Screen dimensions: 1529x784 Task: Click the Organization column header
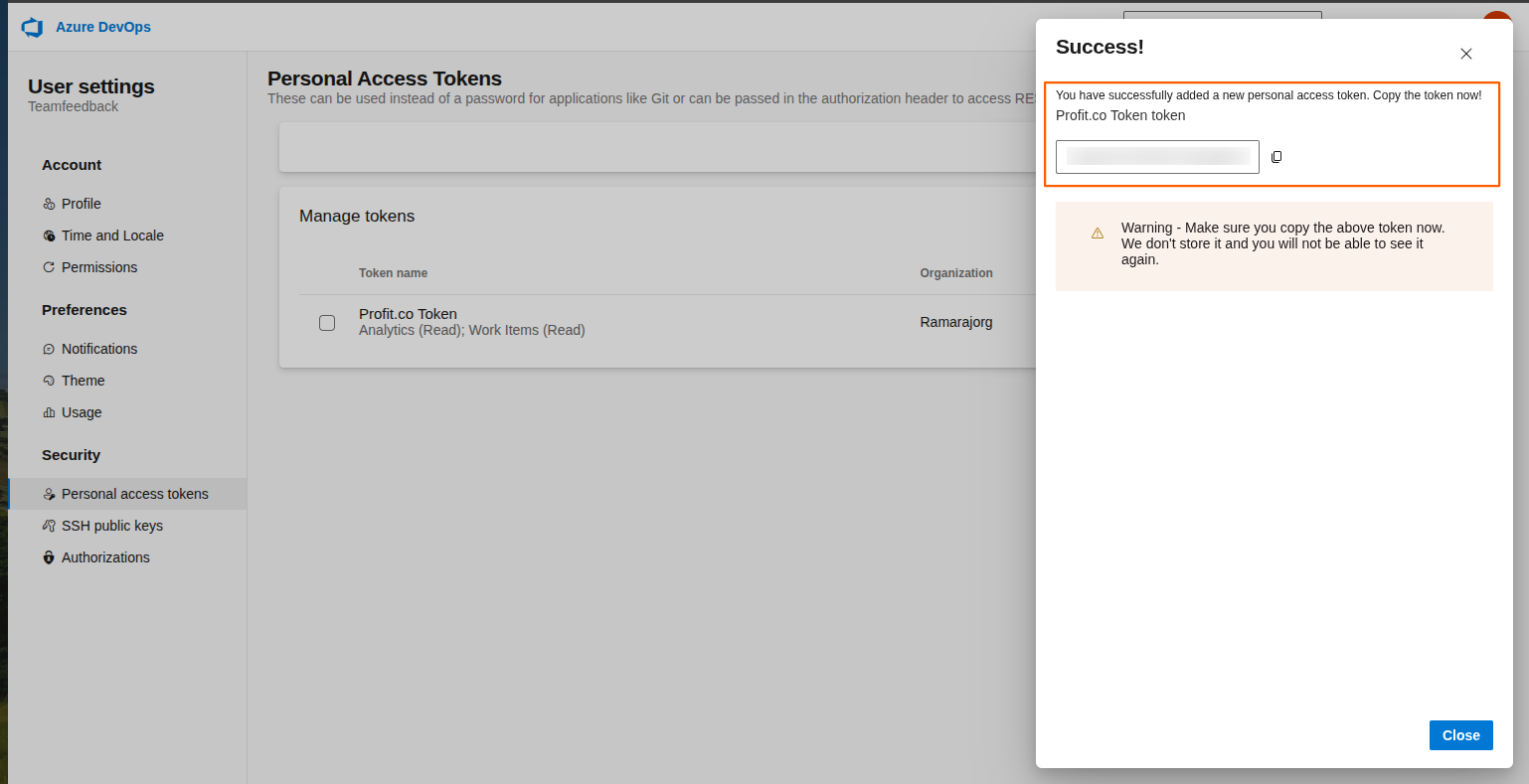(x=956, y=273)
